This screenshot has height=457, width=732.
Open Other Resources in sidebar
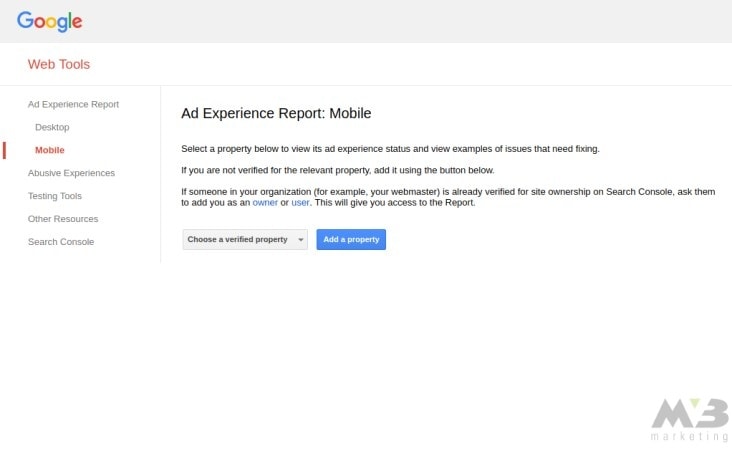[63, 218]
